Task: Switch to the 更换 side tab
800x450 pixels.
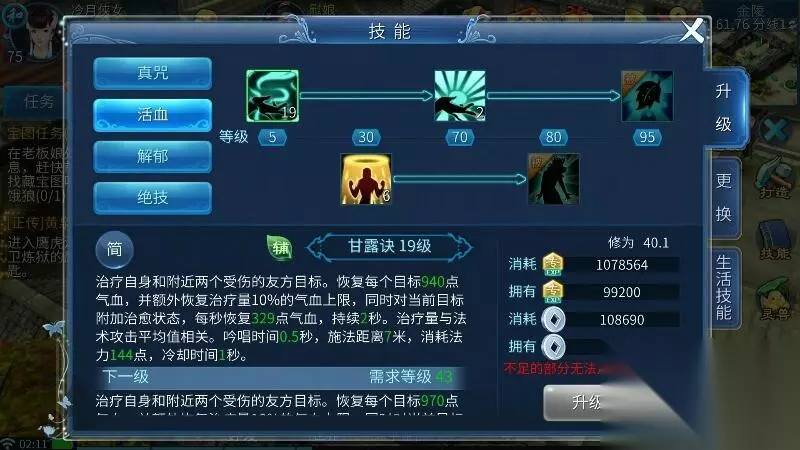Action: pyautogui.click(x=723, y=197)
